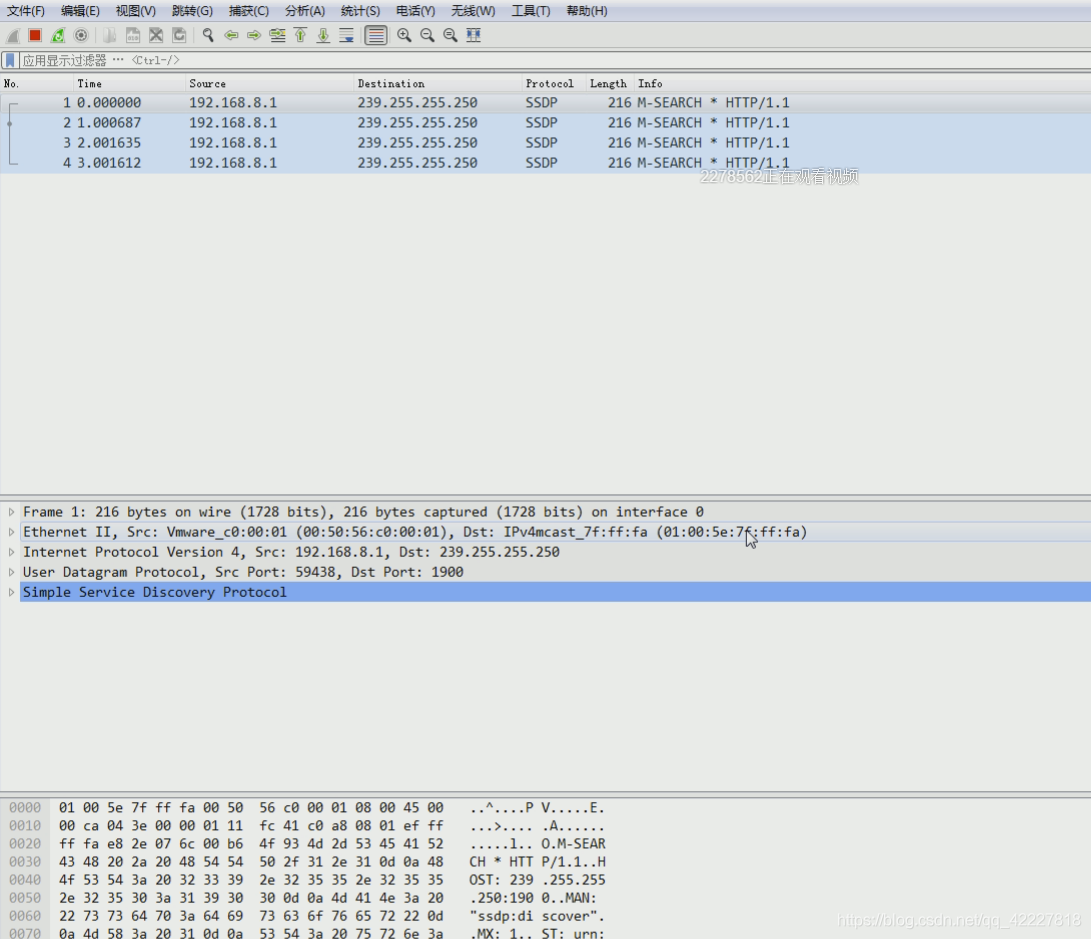Select packet 2 at time 1.000687
Image resolution: width=1091 pixels, height=939 pixels.
click(546, 123)
